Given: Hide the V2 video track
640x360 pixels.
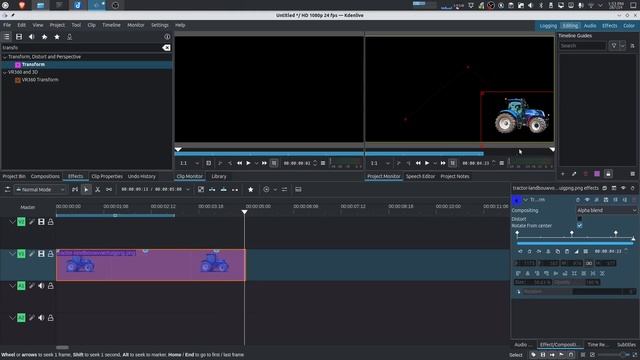Looking at the screenshot, I should [x=41, y=222].
